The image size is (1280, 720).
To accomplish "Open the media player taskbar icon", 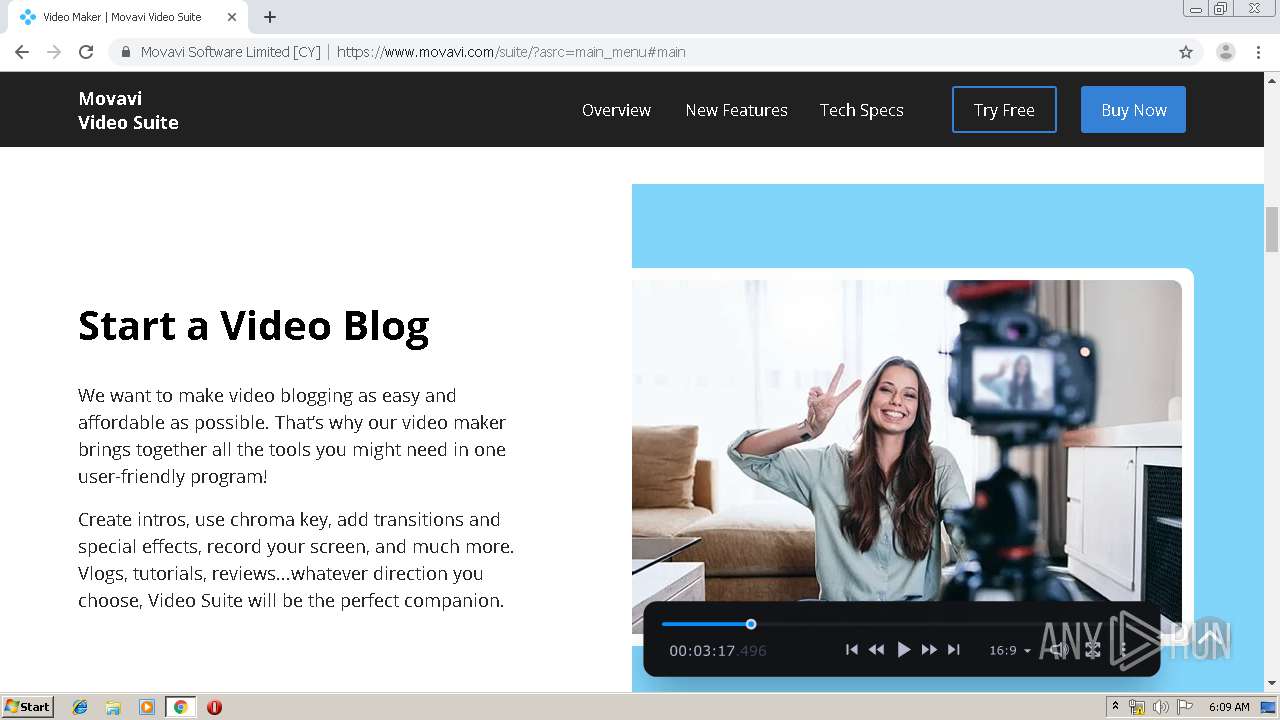I will point(147,707).
